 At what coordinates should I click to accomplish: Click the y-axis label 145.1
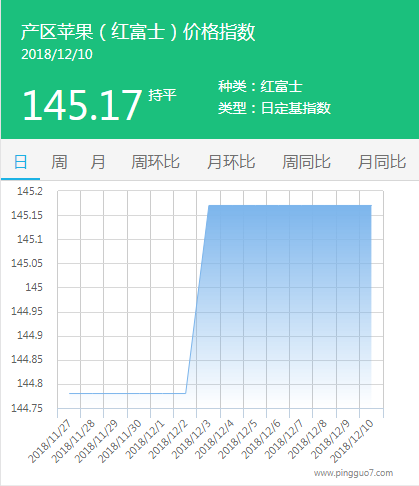coord(30,239)
